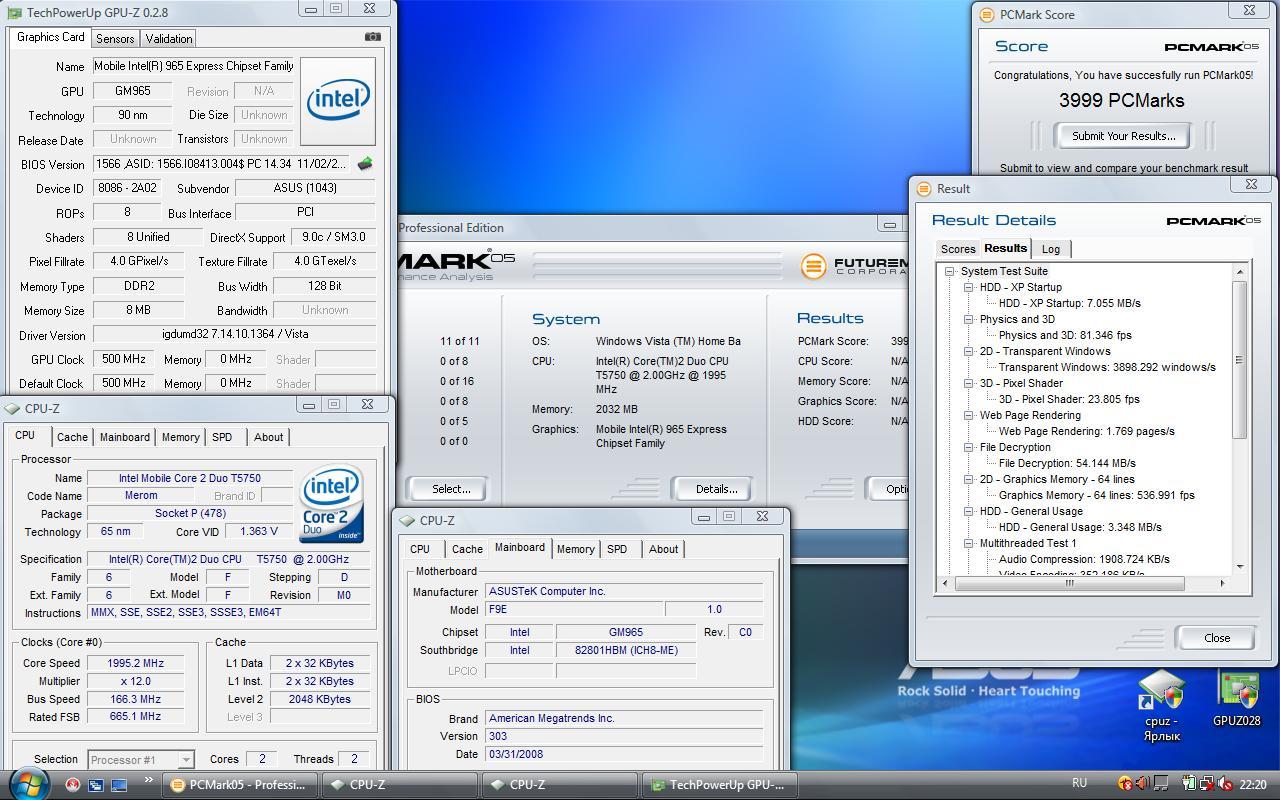Screen dimensions: 1280x800
Task: Click the battery power plug tray icon
Action: pos(1190,784)
